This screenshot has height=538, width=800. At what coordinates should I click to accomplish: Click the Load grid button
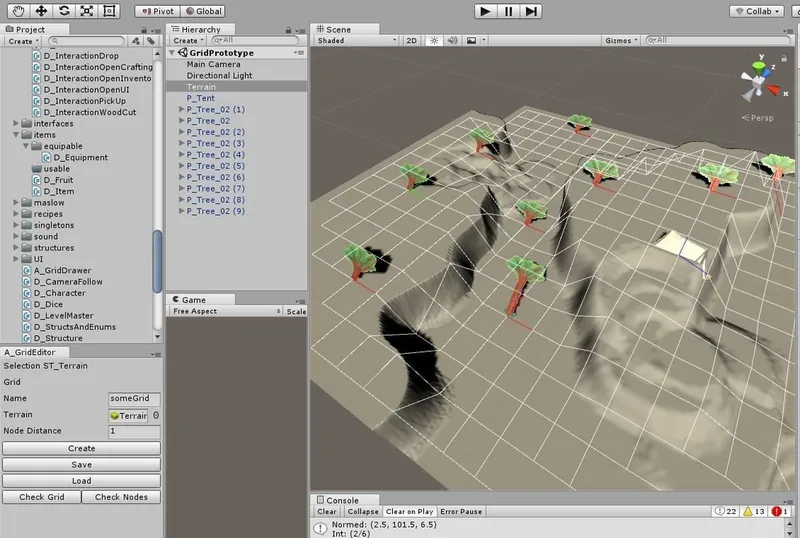click(82, 481)
